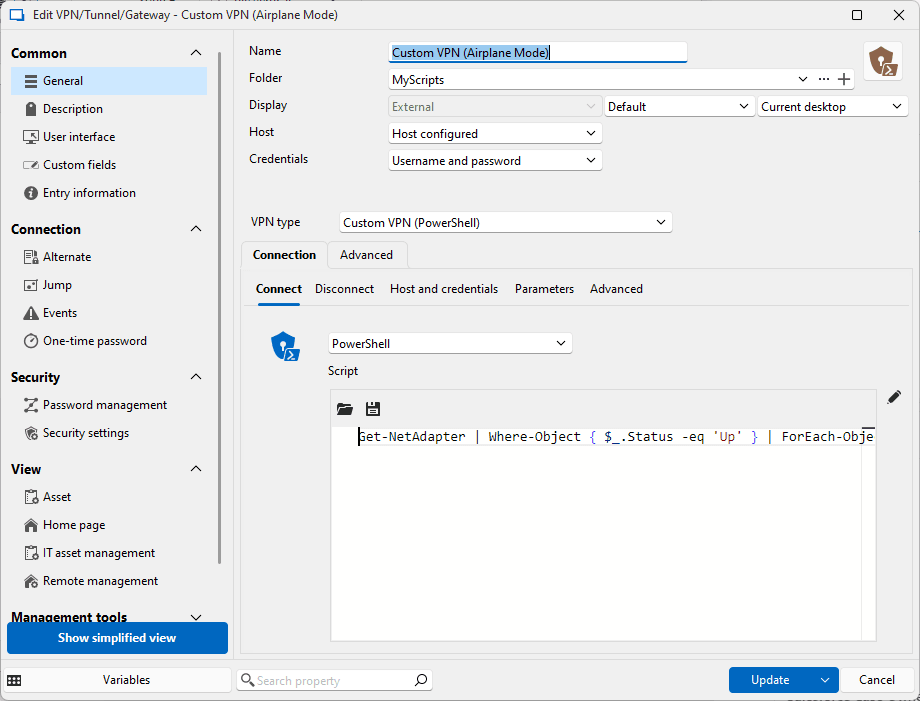Open One-time password in the sidebar
Viewport: 920px width, 701px height.
pyautogui.click(x=94, y=341)
